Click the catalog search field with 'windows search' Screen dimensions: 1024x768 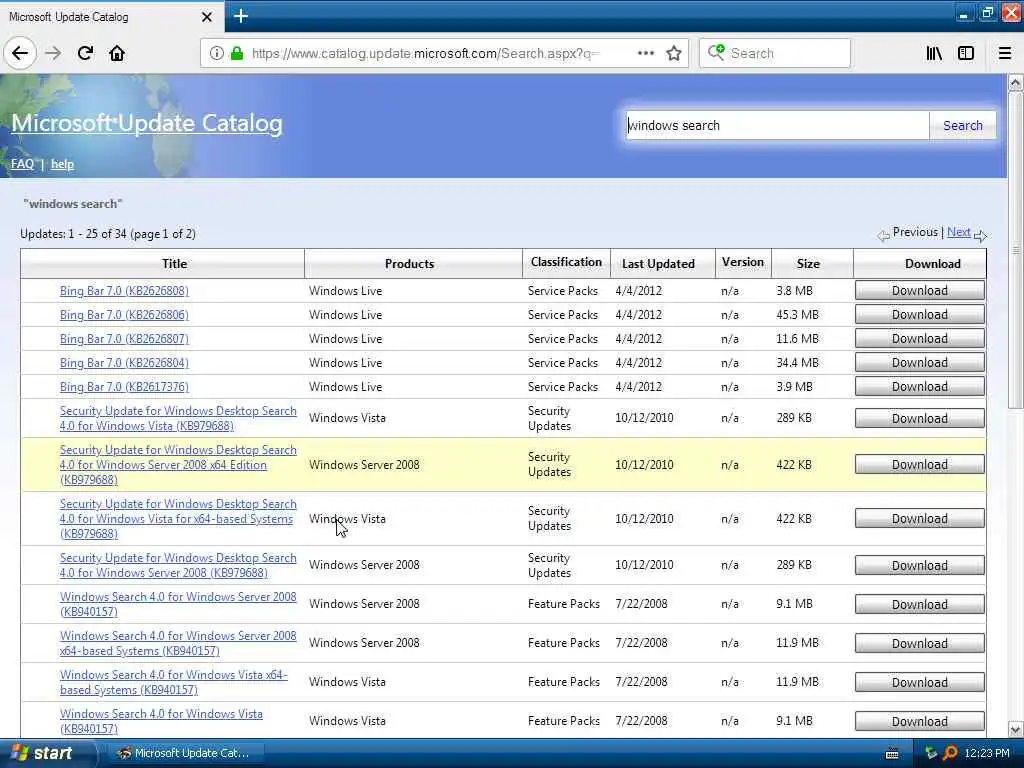tap(777, 125)
